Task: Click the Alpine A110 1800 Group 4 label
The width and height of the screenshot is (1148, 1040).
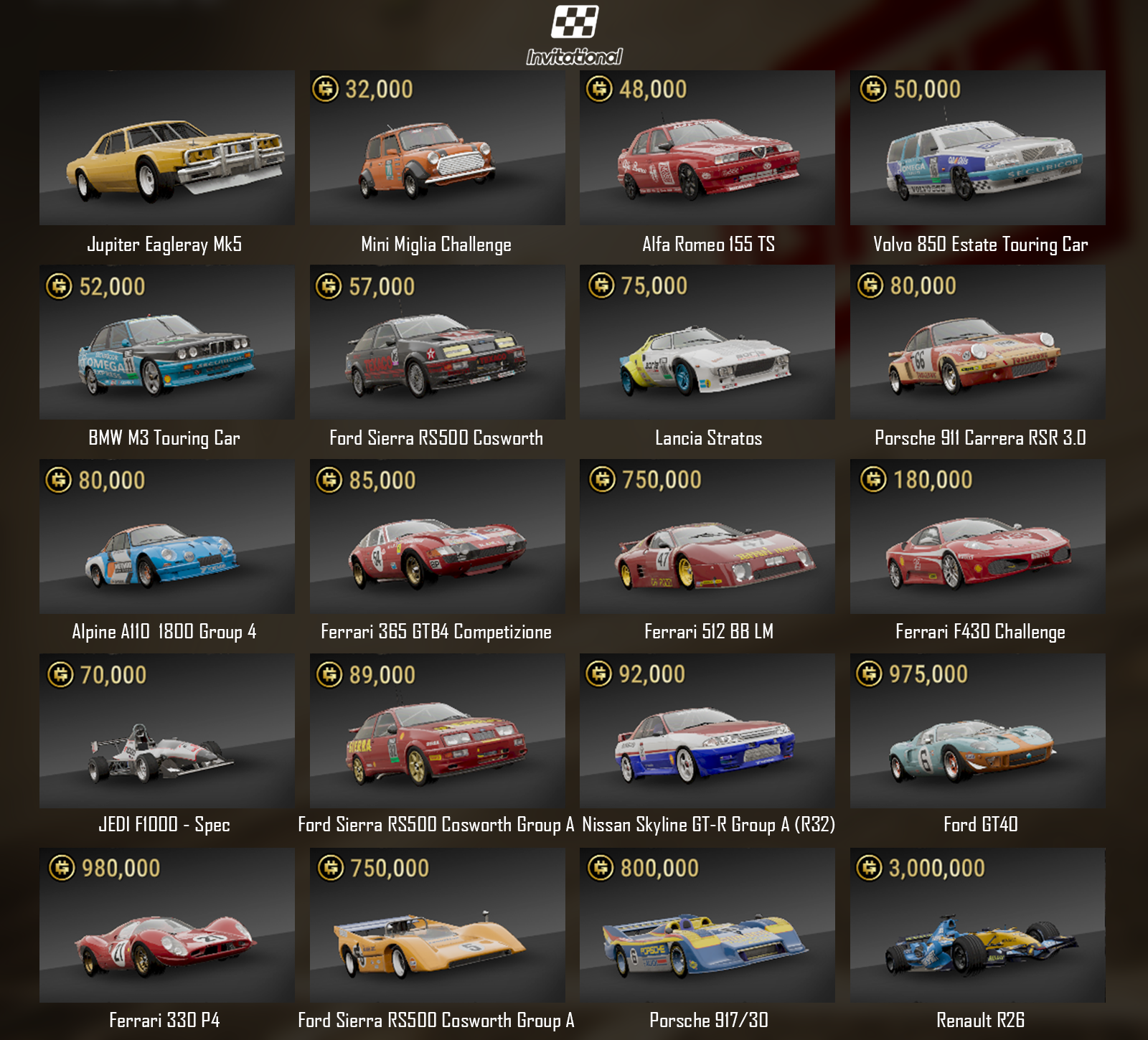Action: click(x=164, y=631)
